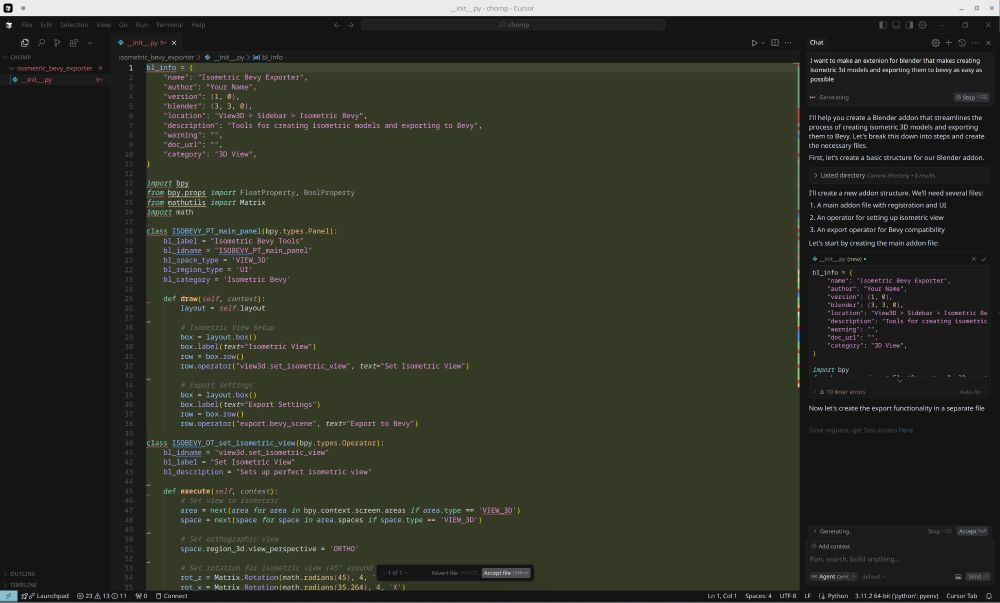
Task: Click the chat message input field
Action: pos(899,559)
